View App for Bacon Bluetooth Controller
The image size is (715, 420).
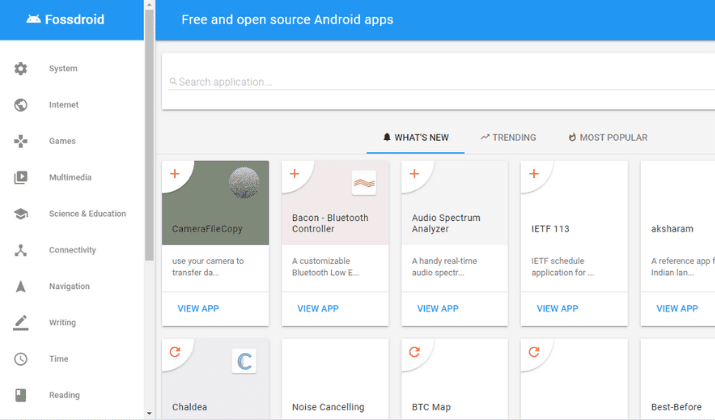click(318, 309)
